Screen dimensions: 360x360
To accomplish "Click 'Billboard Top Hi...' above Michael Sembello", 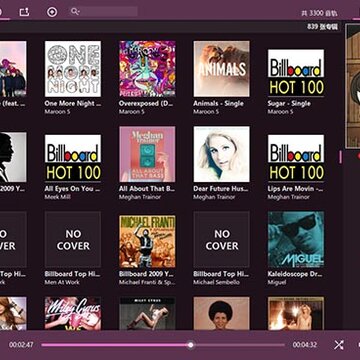I will pos(221,274).
